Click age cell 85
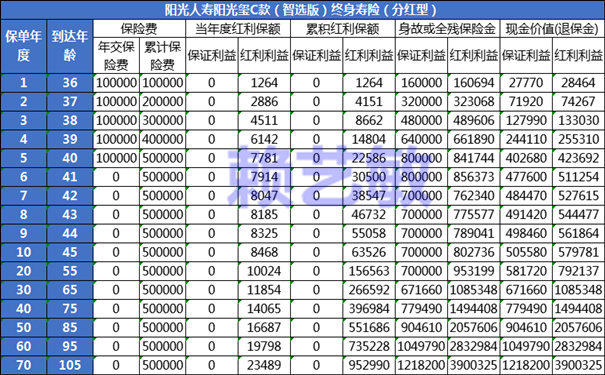This screenshot has height=375, width=605. tap(70, 328)
